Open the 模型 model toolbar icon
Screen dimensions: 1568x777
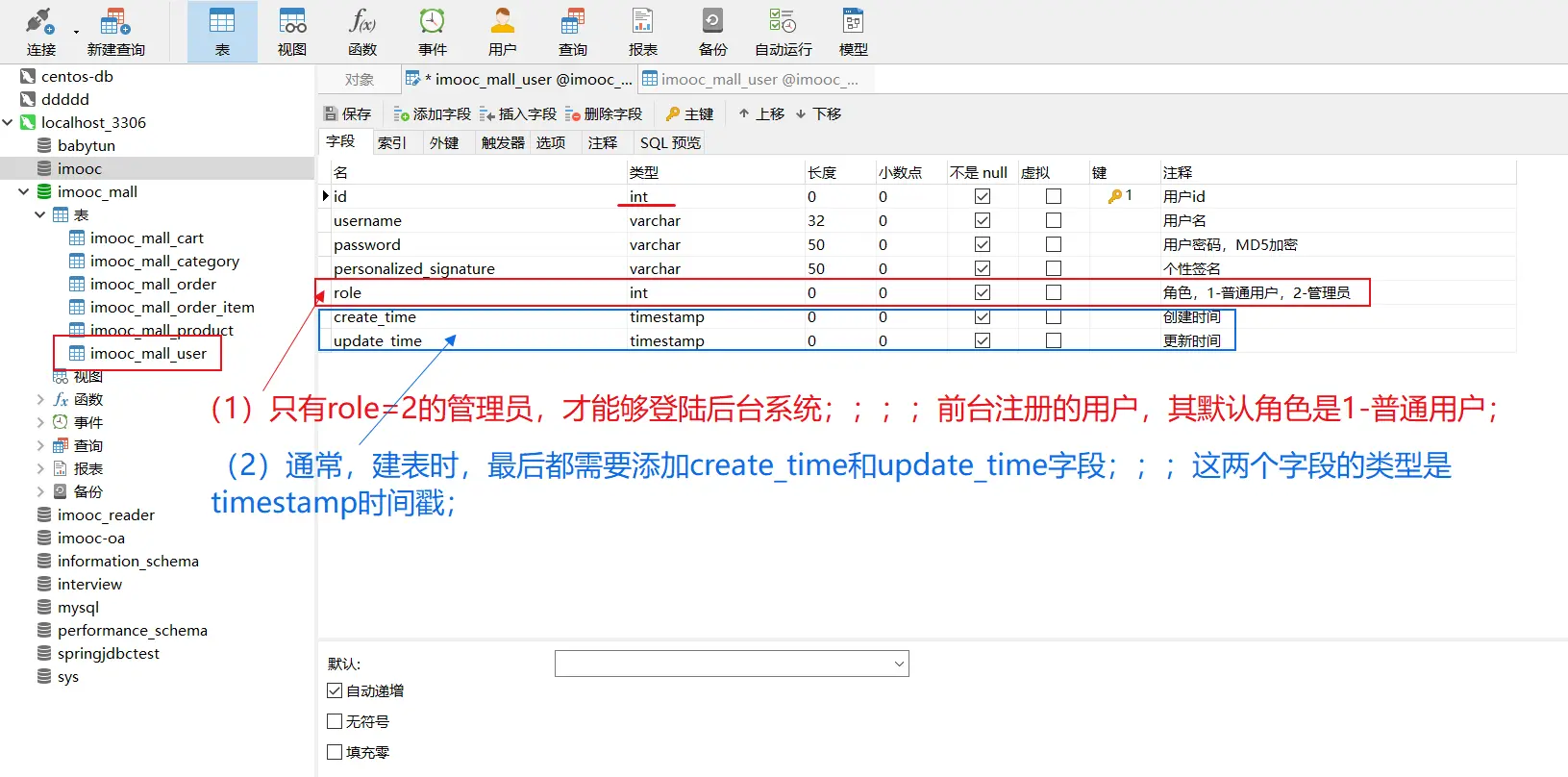854,32
